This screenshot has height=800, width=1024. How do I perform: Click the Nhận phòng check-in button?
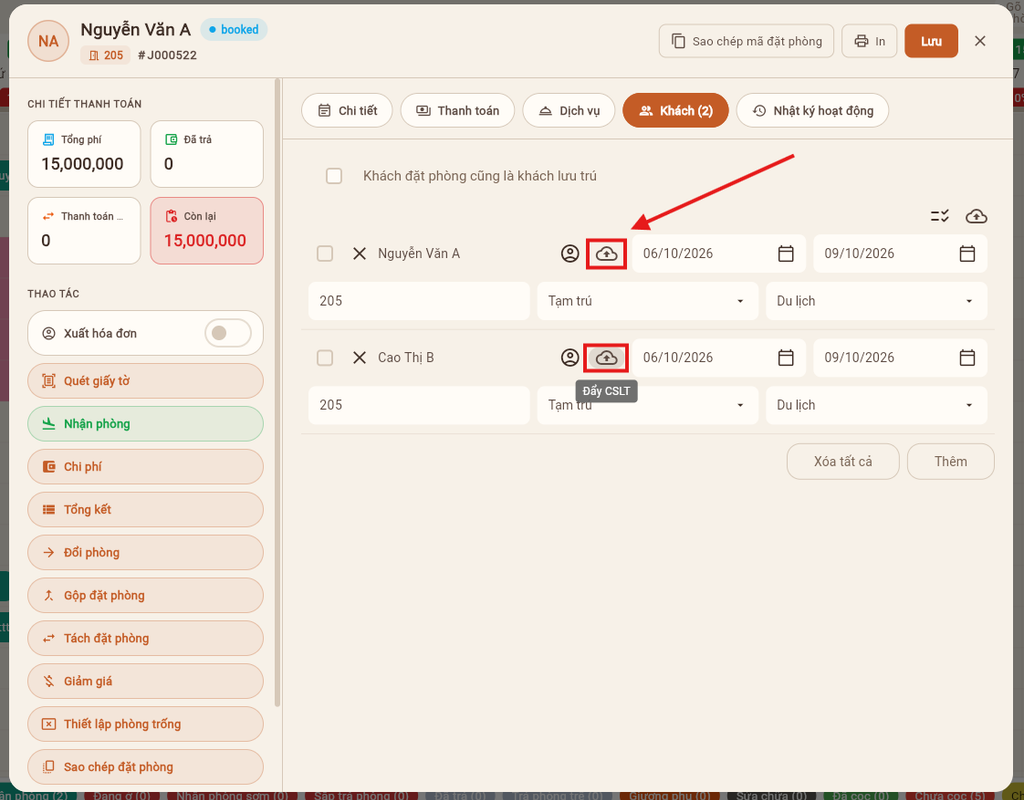pyautogui.click(x=146, y=424)
